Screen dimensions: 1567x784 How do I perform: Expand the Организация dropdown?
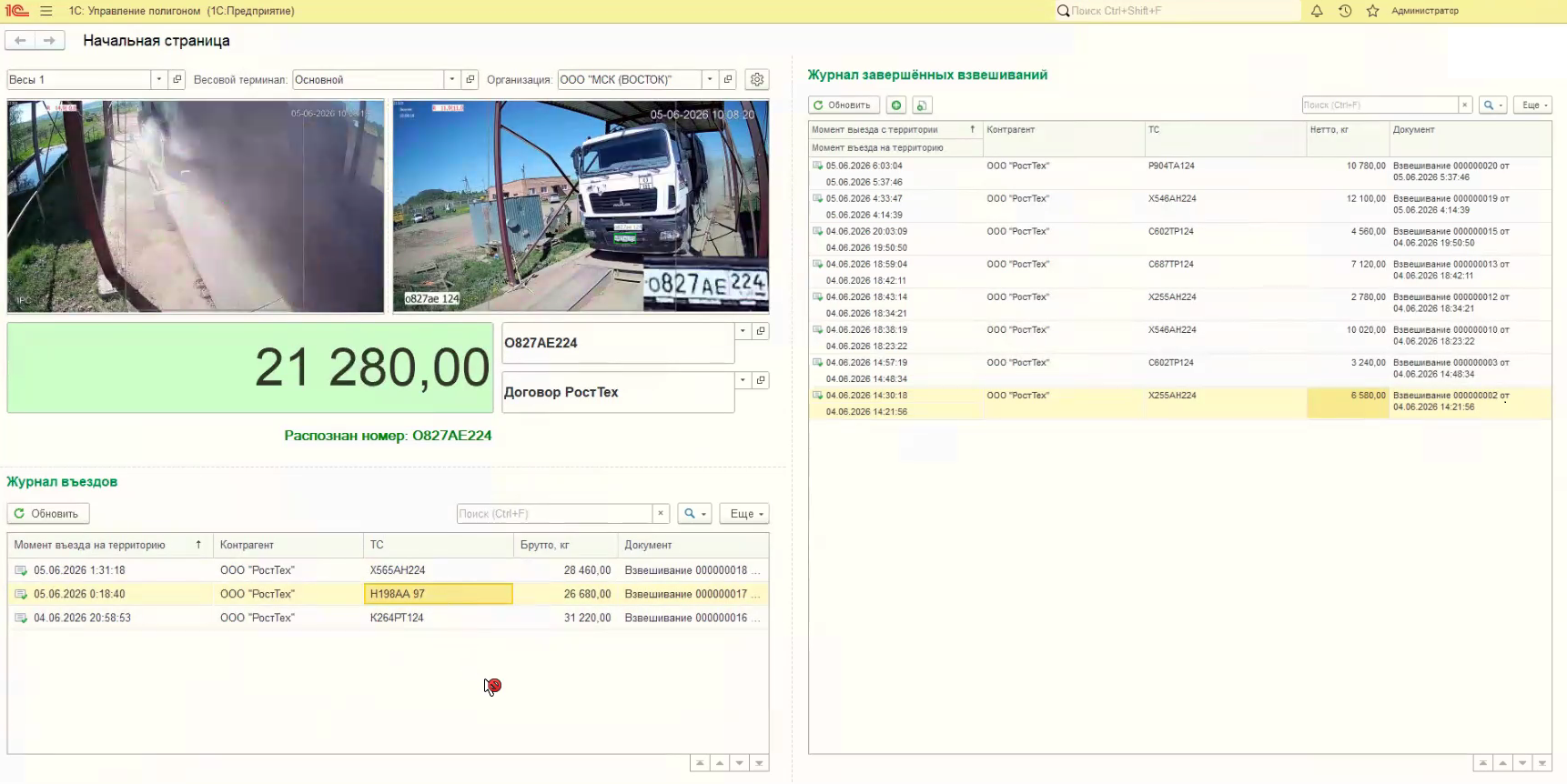(x=710, y=79)
